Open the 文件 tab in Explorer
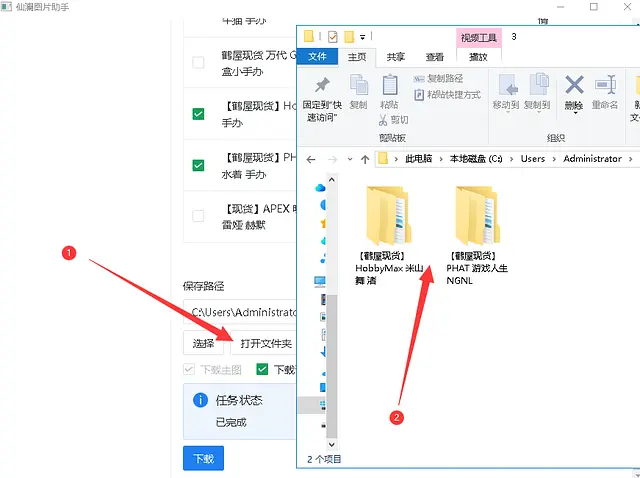The width and height of the screenshot is (640, 478). 317,56
